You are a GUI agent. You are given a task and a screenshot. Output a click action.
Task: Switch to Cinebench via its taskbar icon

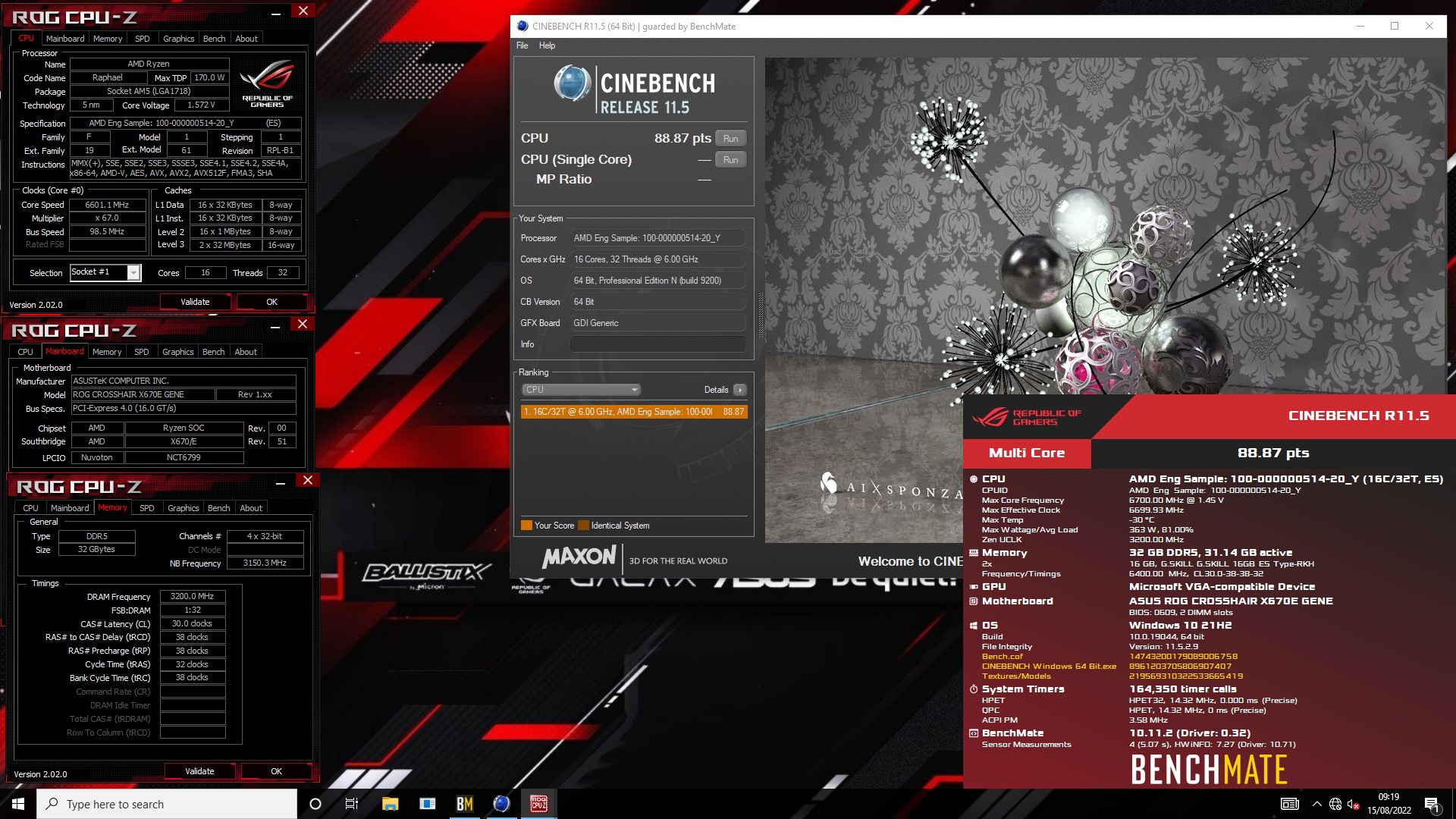pos(501,804)
